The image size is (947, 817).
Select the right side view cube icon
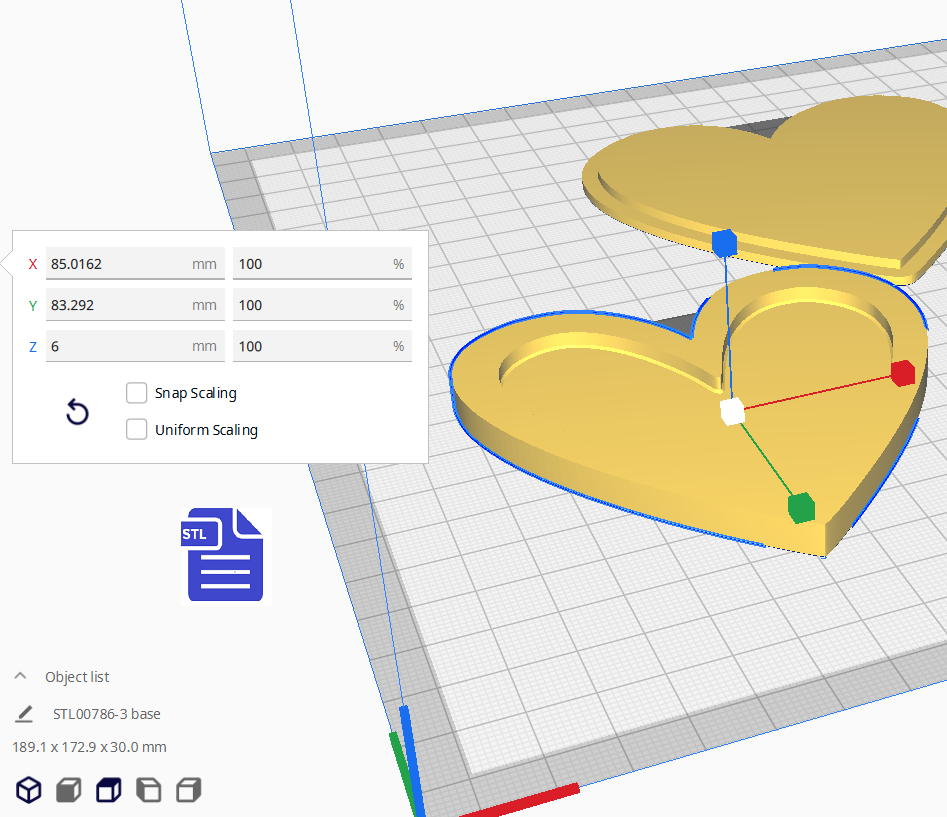point(188,790)
